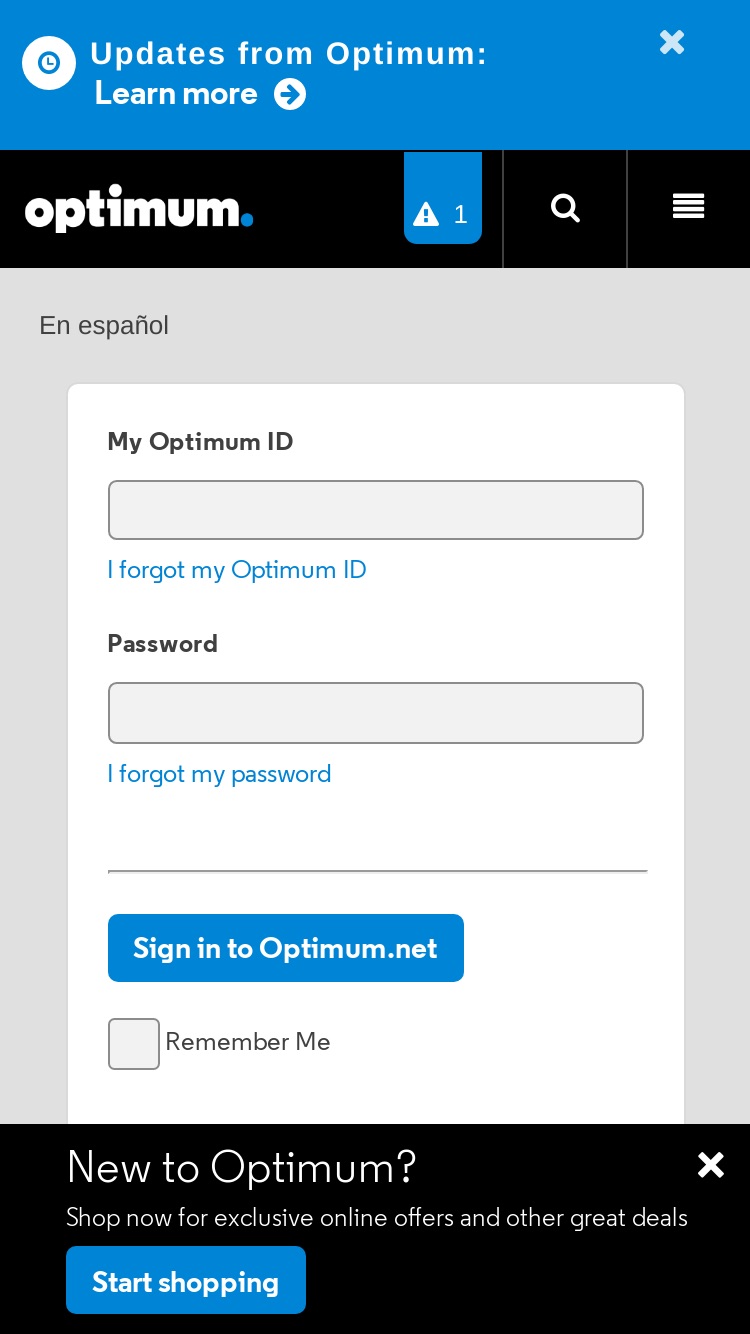
Task: Click the Updates from Optimum heading
Action: [289, 54]
